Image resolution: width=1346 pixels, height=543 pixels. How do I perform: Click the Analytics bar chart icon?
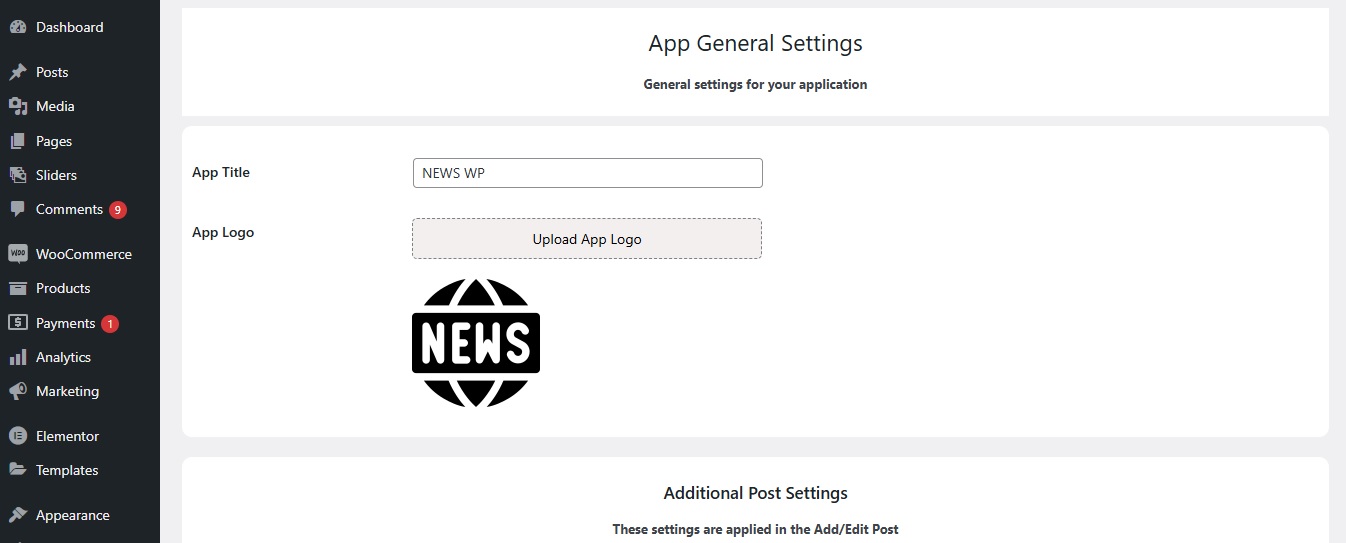click(x=17, y=357)
